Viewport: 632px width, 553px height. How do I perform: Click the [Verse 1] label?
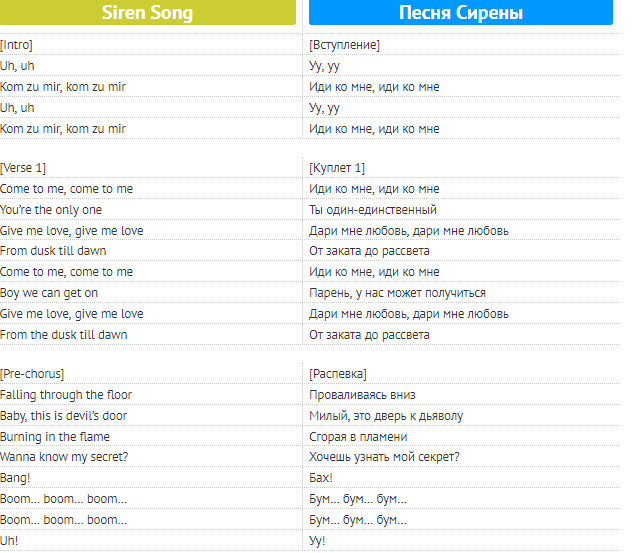coord(24,168)
